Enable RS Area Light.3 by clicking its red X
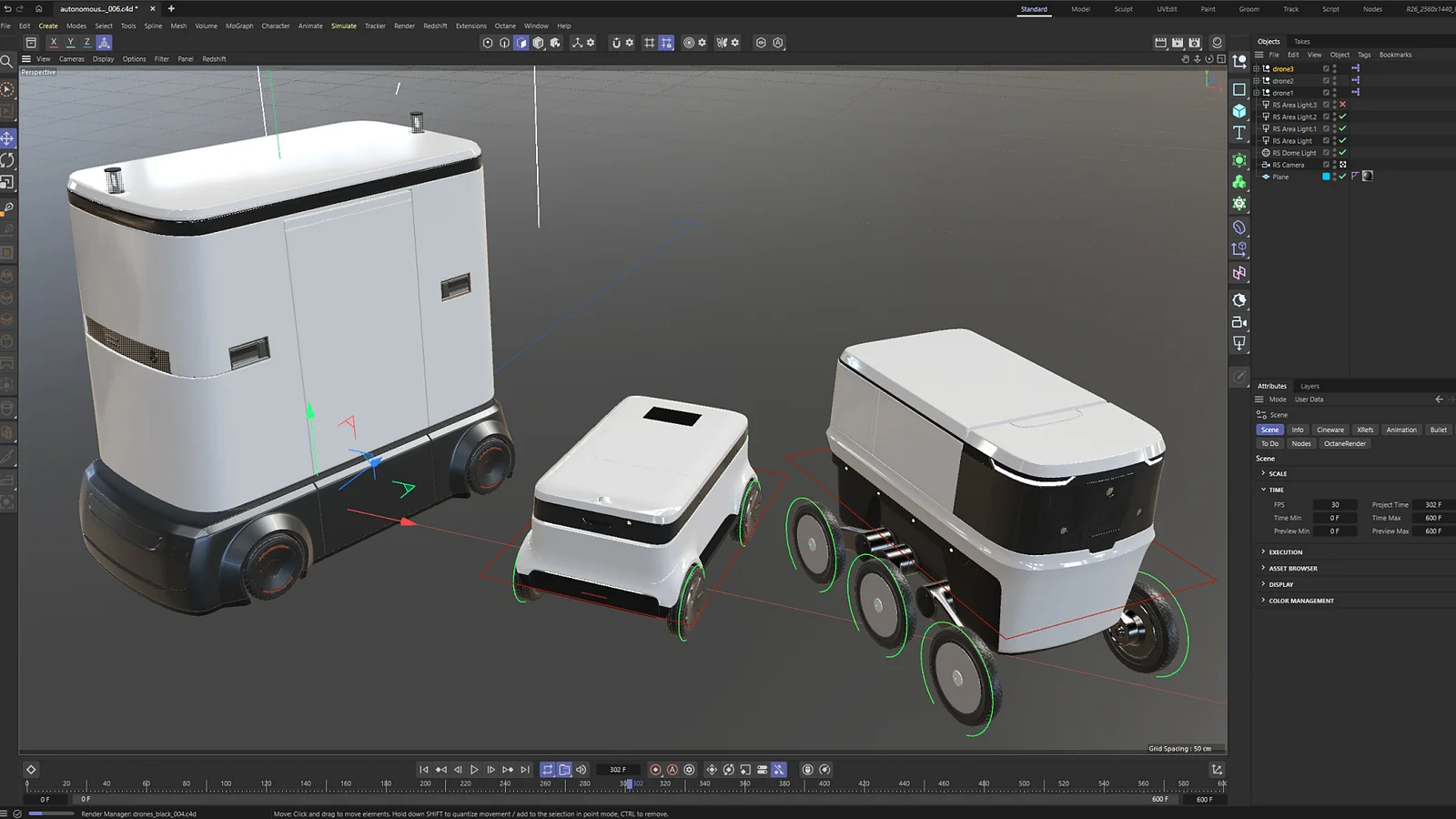The image size is (1456, 819). (x=1344, y=105)
